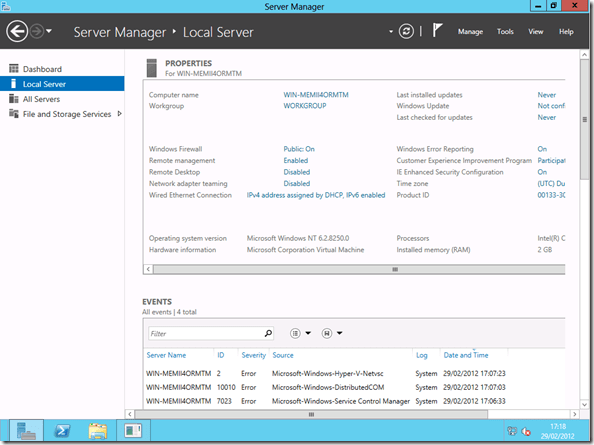Expand File and Storage Services arrow
The height and width of the screenshot is (445, 594).
[x=120, y=114]
